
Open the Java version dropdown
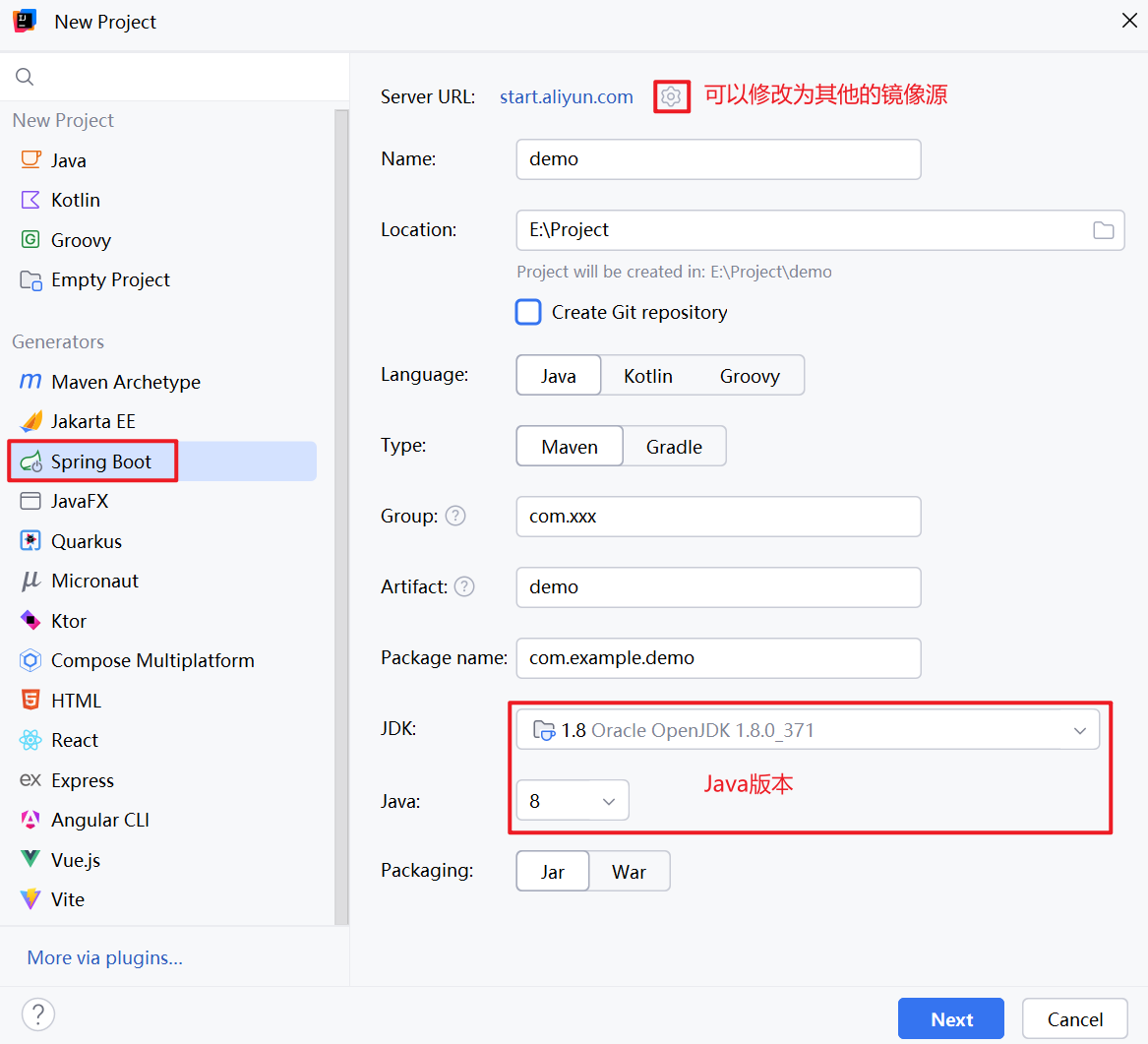[x=573, y=801]
